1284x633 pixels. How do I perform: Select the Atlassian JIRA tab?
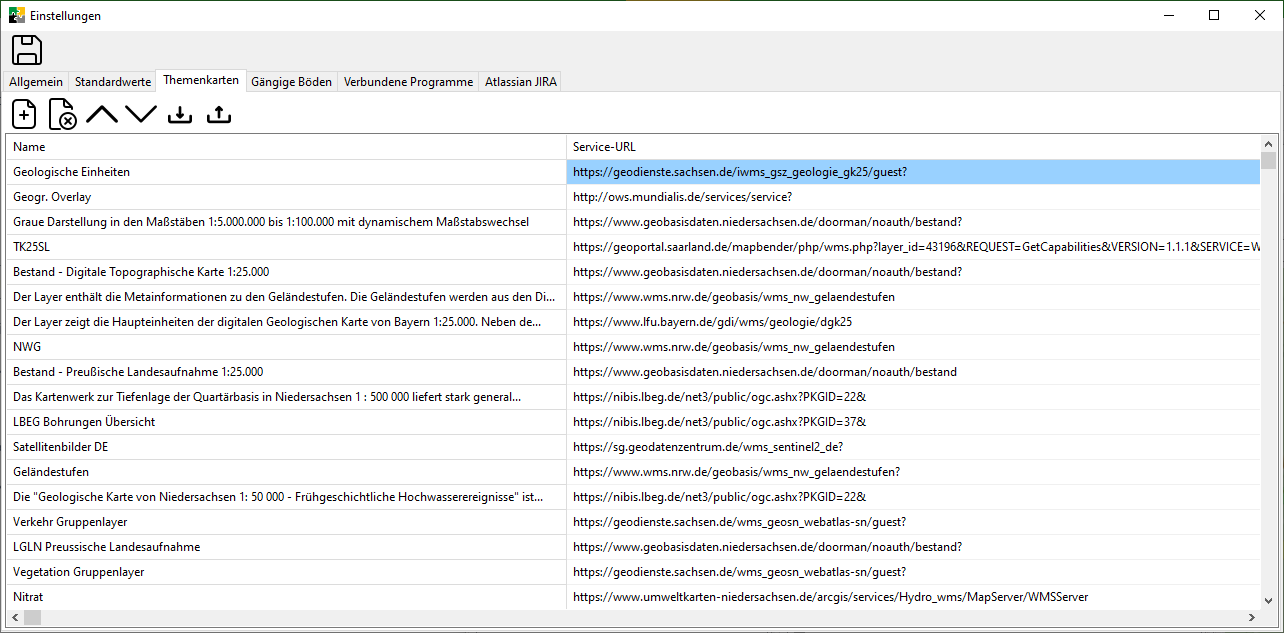(521, 82)
